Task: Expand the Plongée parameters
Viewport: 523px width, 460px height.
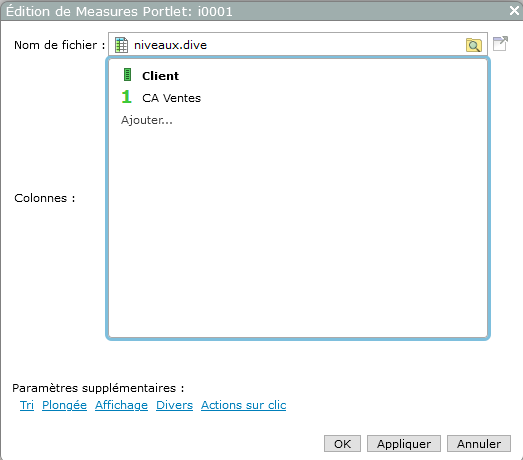Action: point(64,405)
